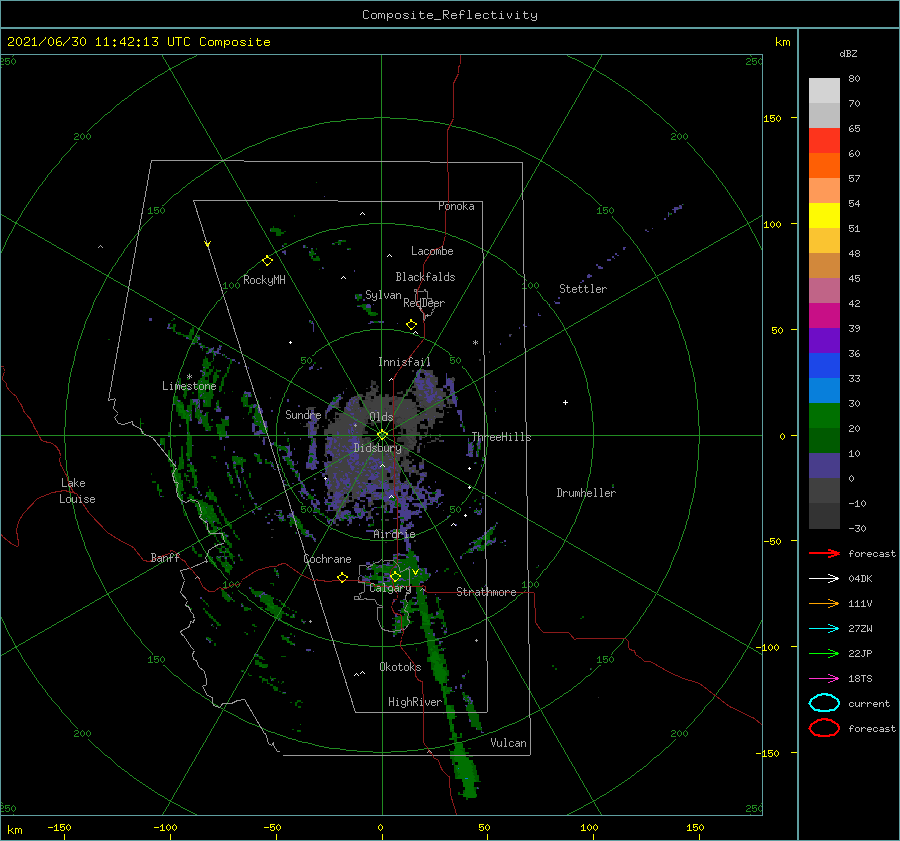Click the Vulcan city label
Image resolution: width=900 pixels, height=841 pixels.
[x=508, y=743]
